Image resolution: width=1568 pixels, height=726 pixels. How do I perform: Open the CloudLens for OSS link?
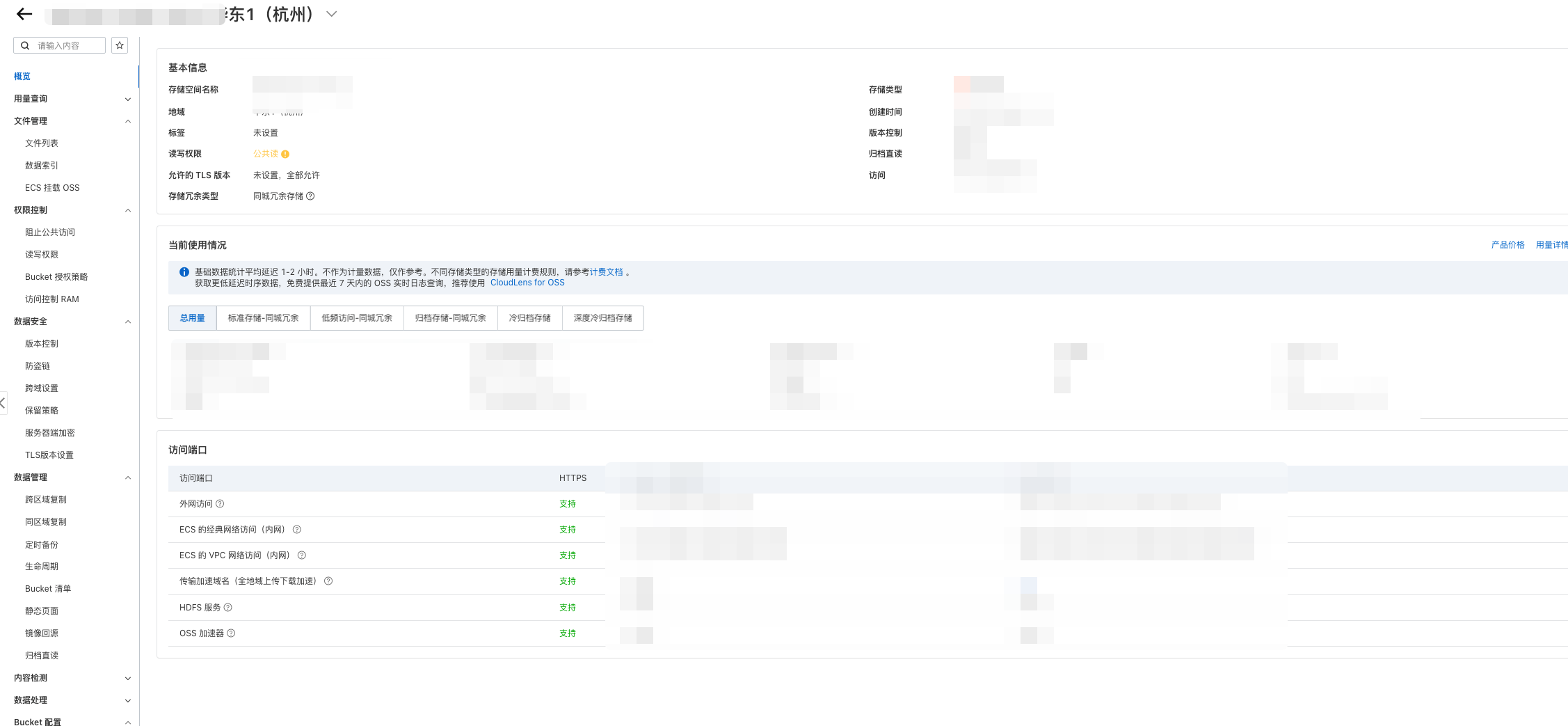527,283
